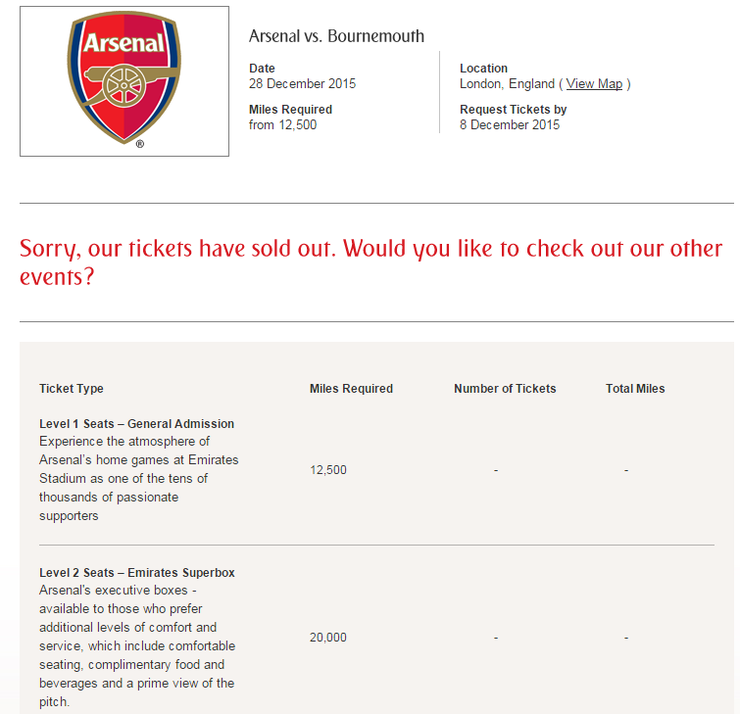This screenshot has width=740, height=714.
Task: Select the 28 December 2015 date text
Action: click(x=302, y=84)
